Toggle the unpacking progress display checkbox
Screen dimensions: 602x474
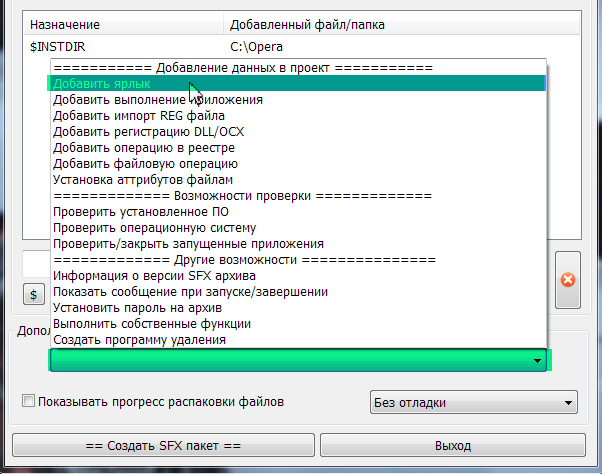point(28,402)
